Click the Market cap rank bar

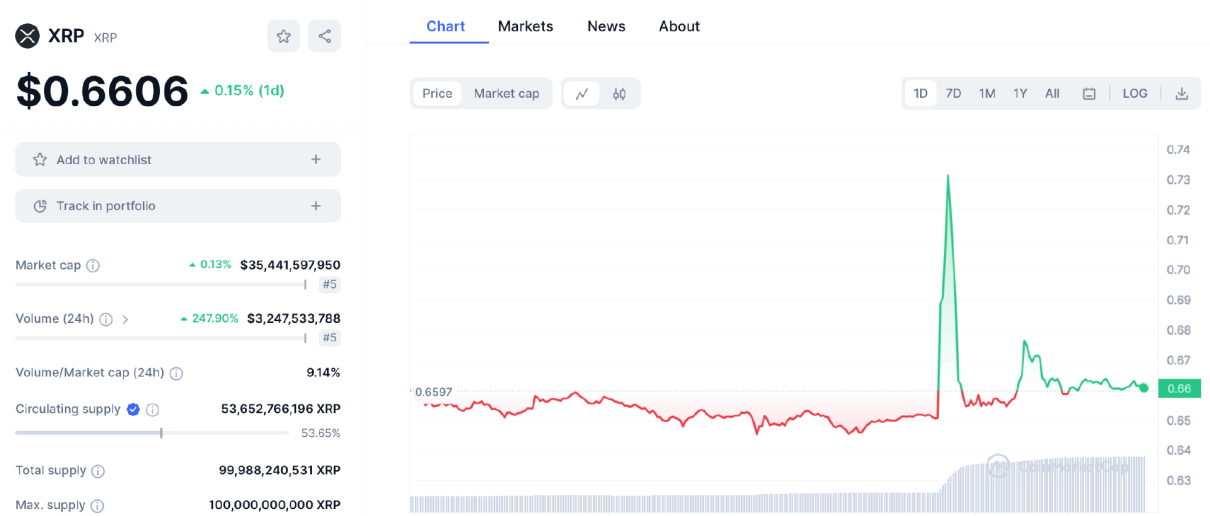coord(160,285)
